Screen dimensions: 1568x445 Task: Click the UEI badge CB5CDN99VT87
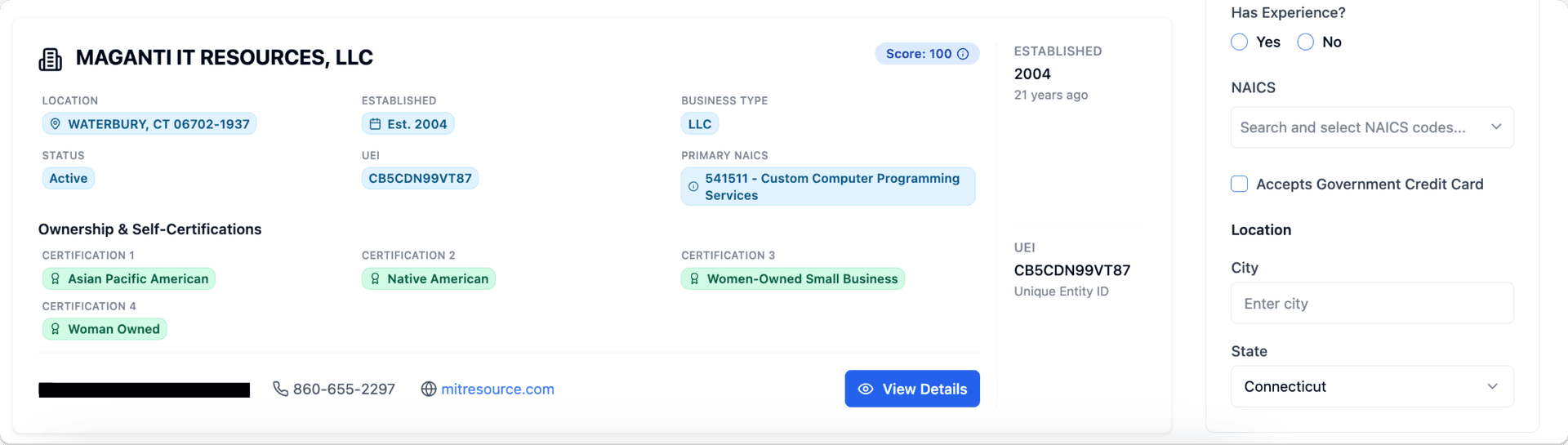(420, 178)
